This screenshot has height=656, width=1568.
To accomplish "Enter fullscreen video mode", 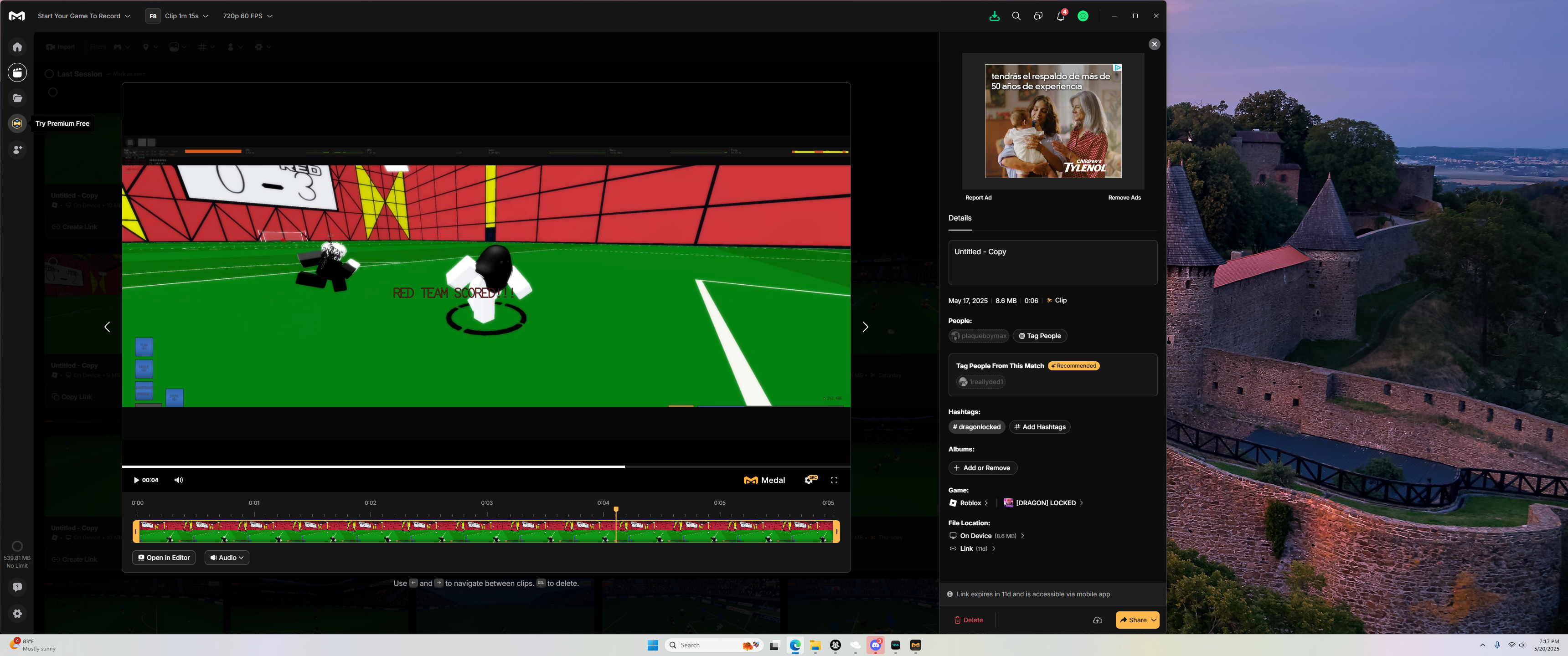I will 834,480.
